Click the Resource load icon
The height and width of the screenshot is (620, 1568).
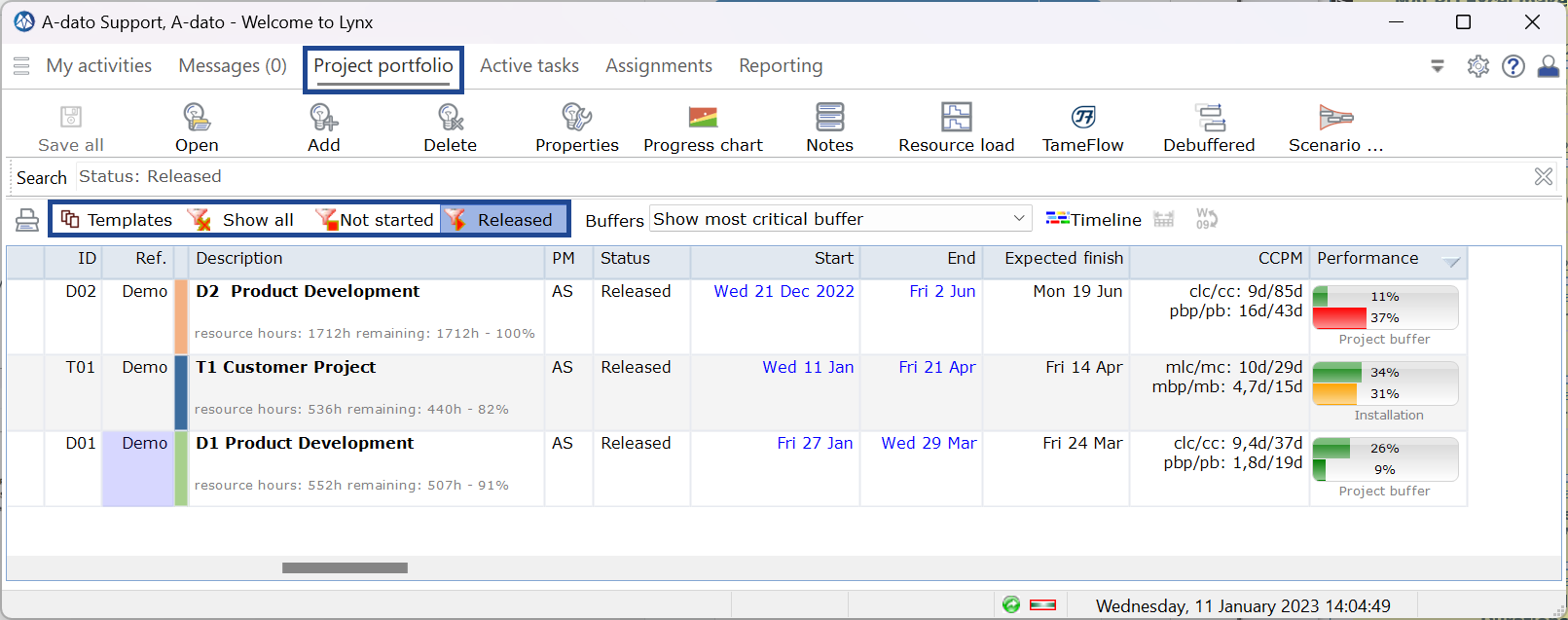pos(956,117)
